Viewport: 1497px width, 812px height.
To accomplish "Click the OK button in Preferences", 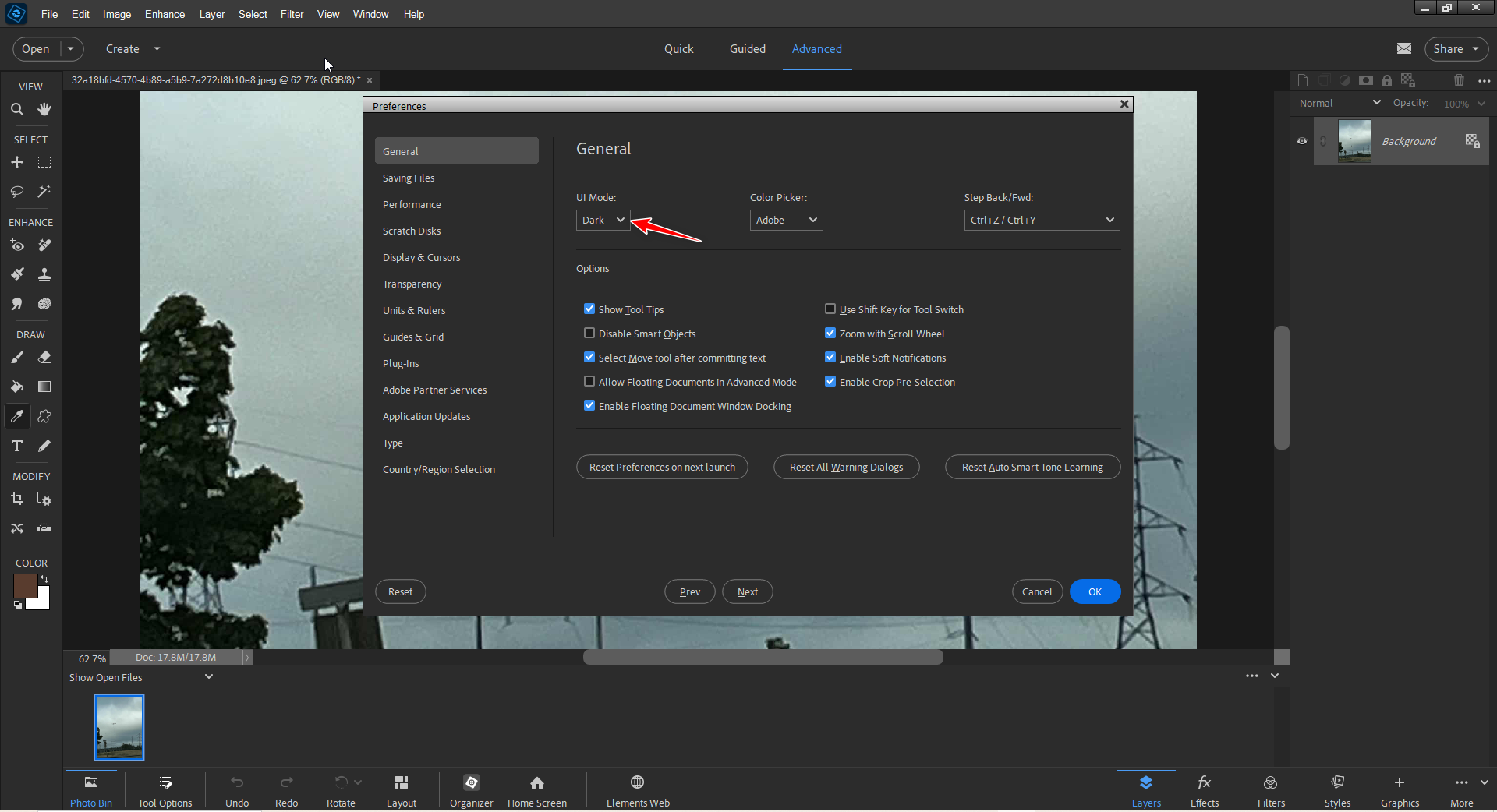I will point(1095,591).
